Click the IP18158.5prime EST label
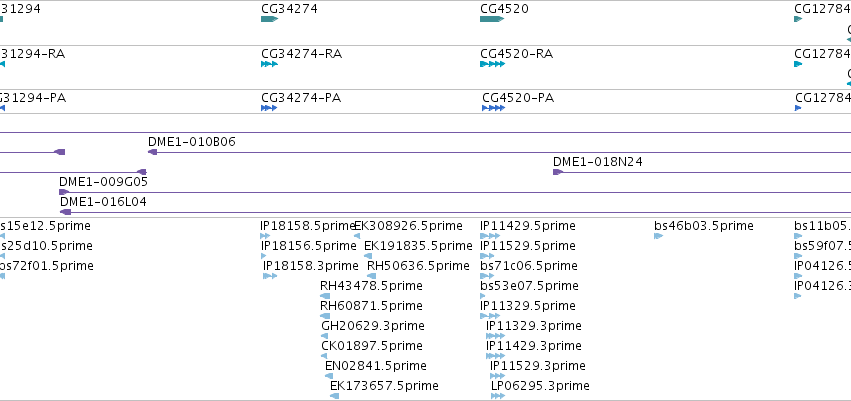This screenshot has width=851, height=401. (x=307, y=226)
